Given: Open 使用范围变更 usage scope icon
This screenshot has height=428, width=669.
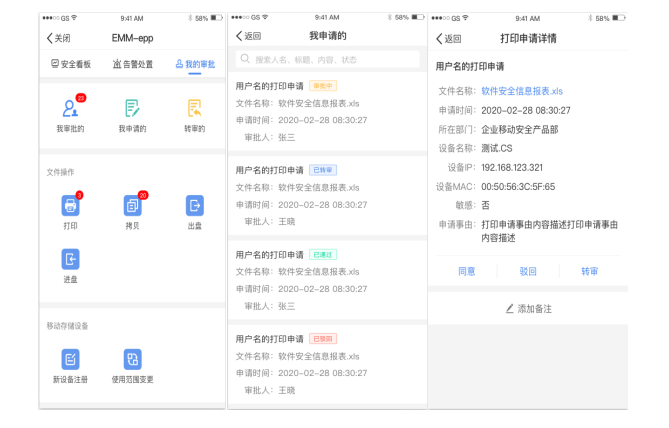Looking at the screenshot, I should [132, 360].
